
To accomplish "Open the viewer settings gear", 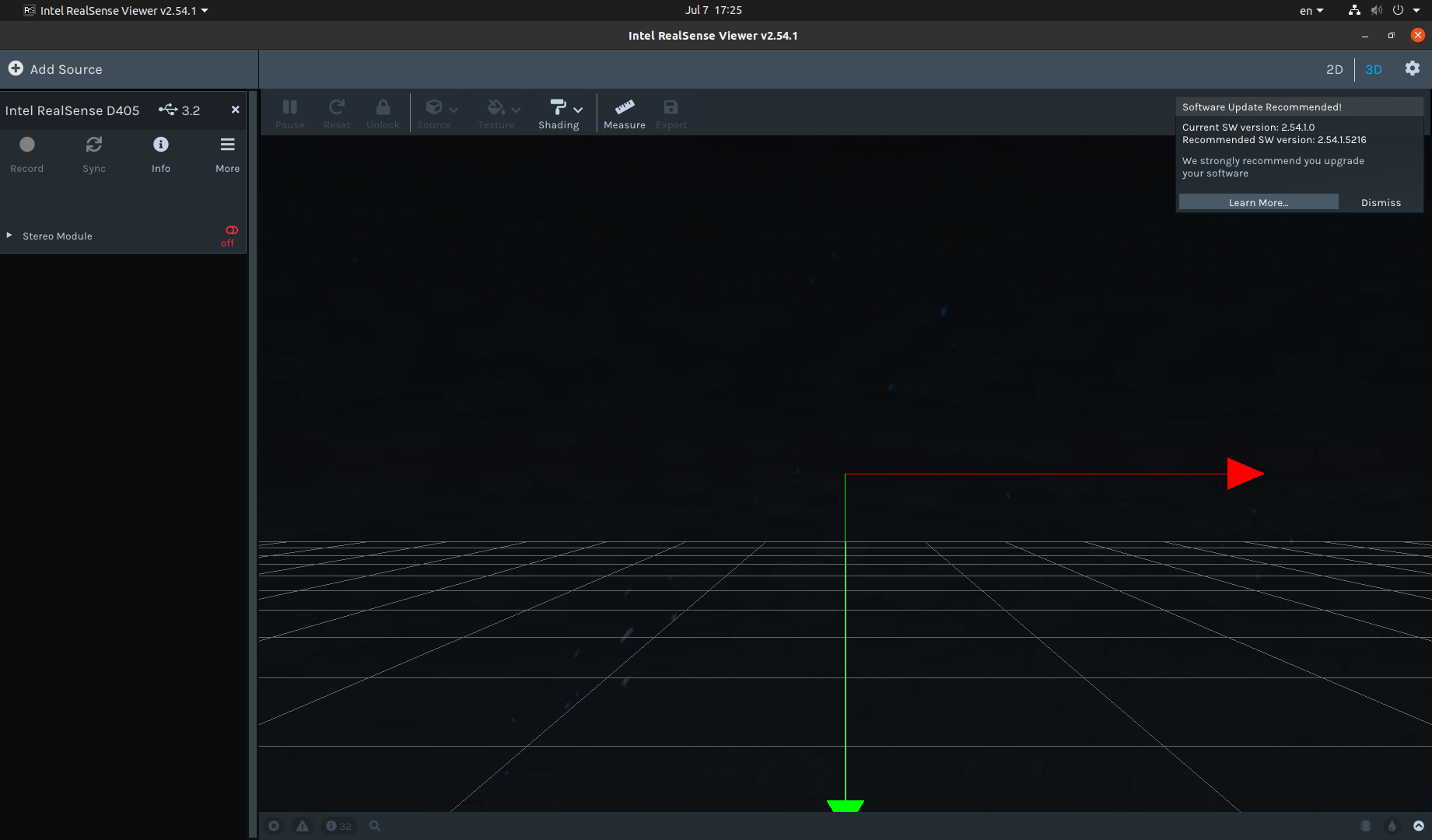I will pyautogui.click(x=1412, y=69).
